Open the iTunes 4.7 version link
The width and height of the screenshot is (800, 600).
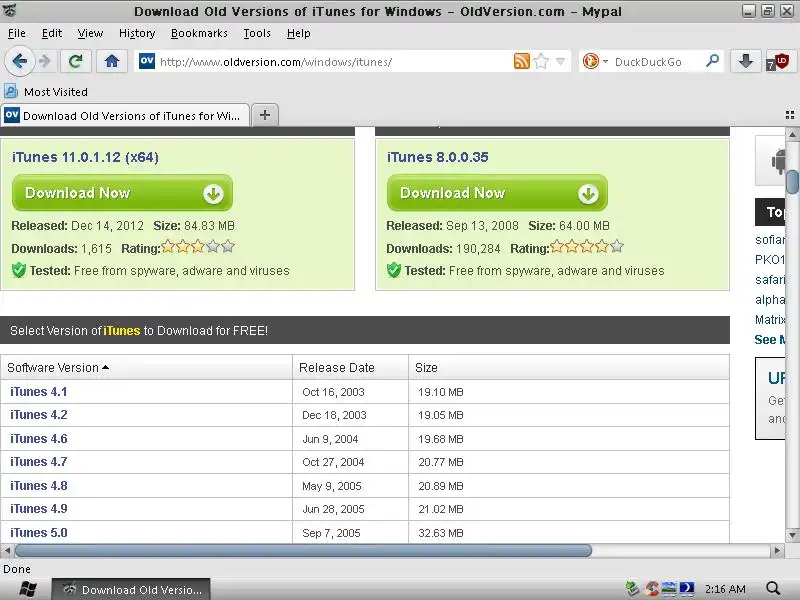click(x=39, y=462)
